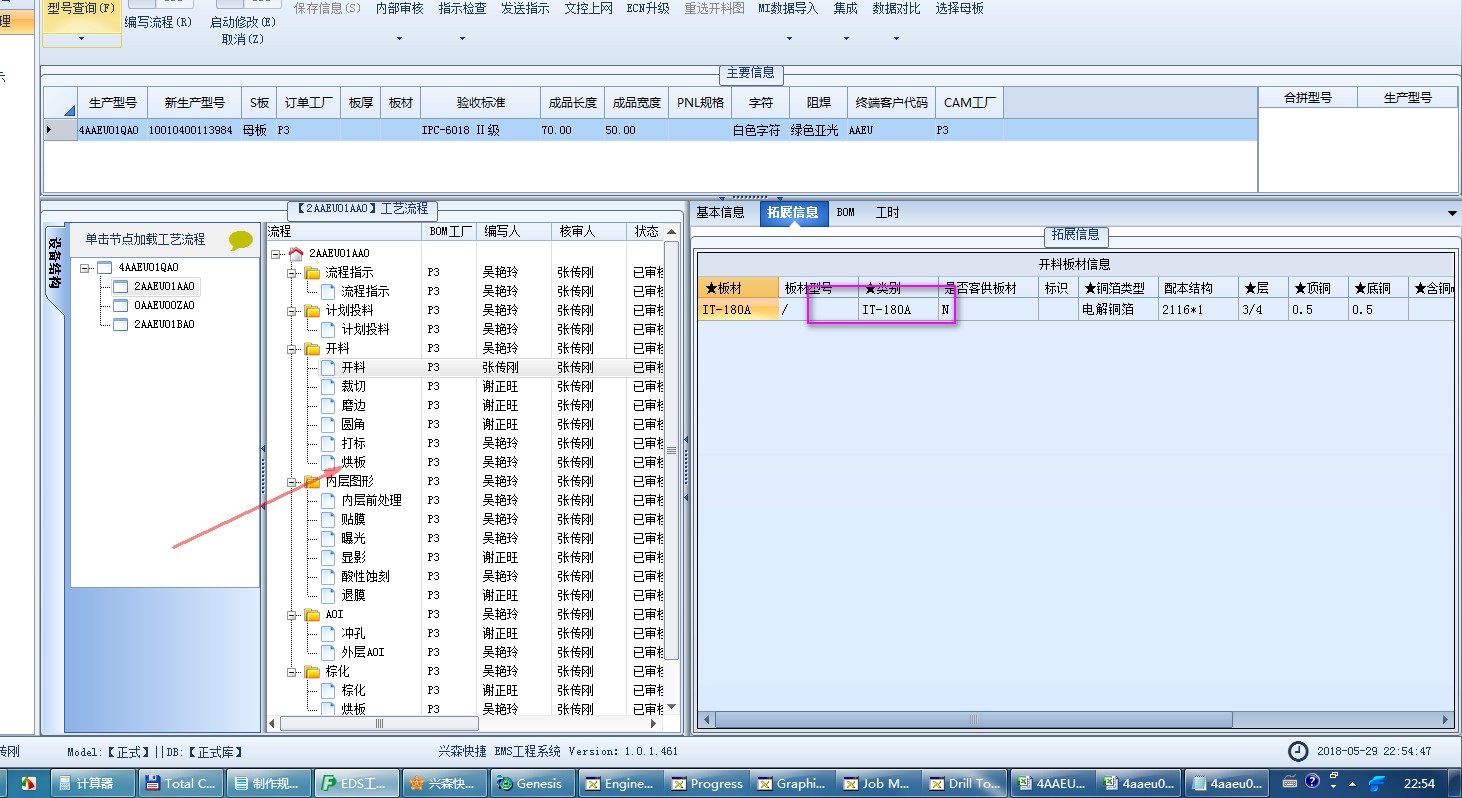Click ECN升级 button
This screenshot has height=798, width=1462.
click(648, 9)
